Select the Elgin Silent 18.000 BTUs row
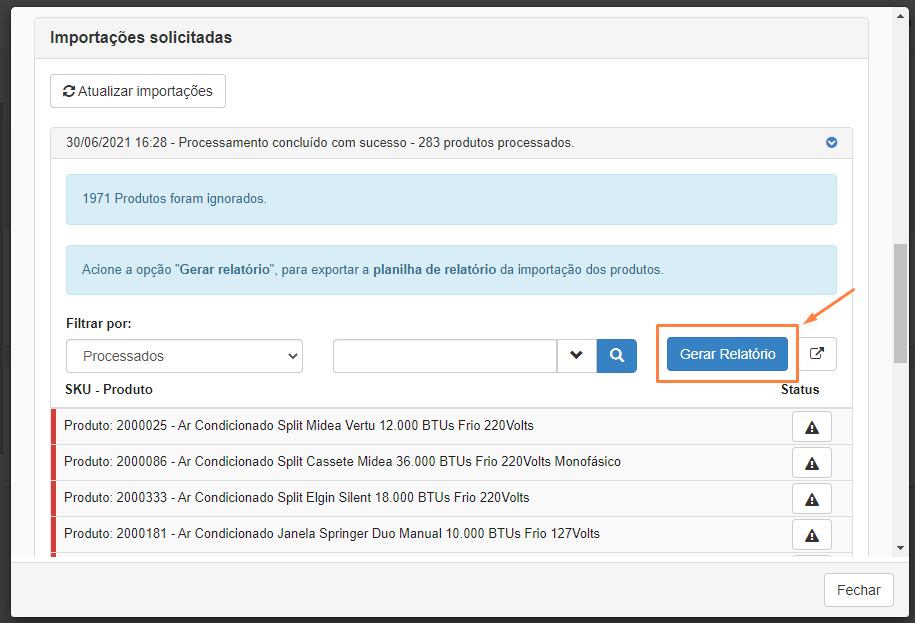 click(296, 498)
